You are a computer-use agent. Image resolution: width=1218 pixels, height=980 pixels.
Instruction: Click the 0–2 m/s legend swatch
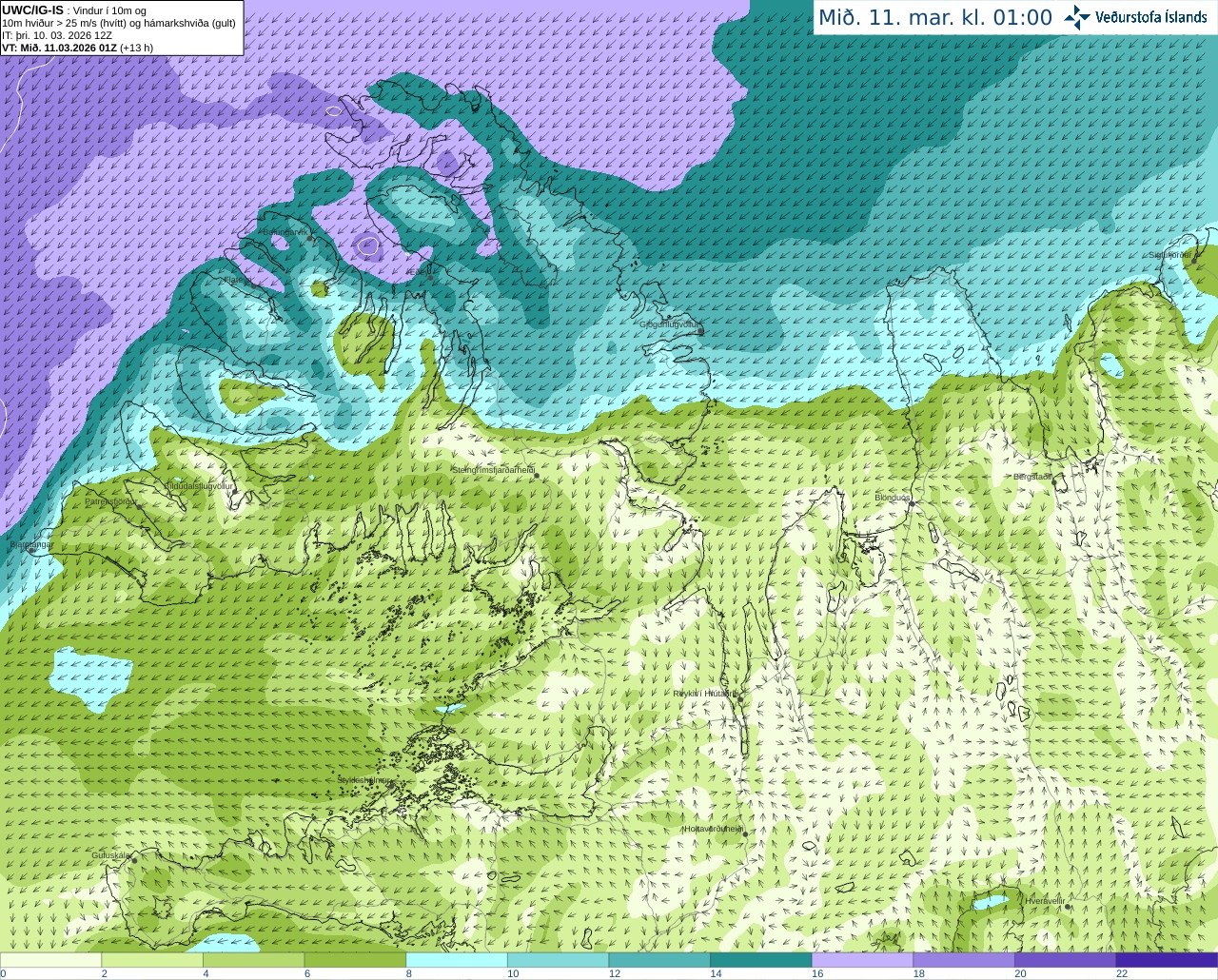coord(50,960)
